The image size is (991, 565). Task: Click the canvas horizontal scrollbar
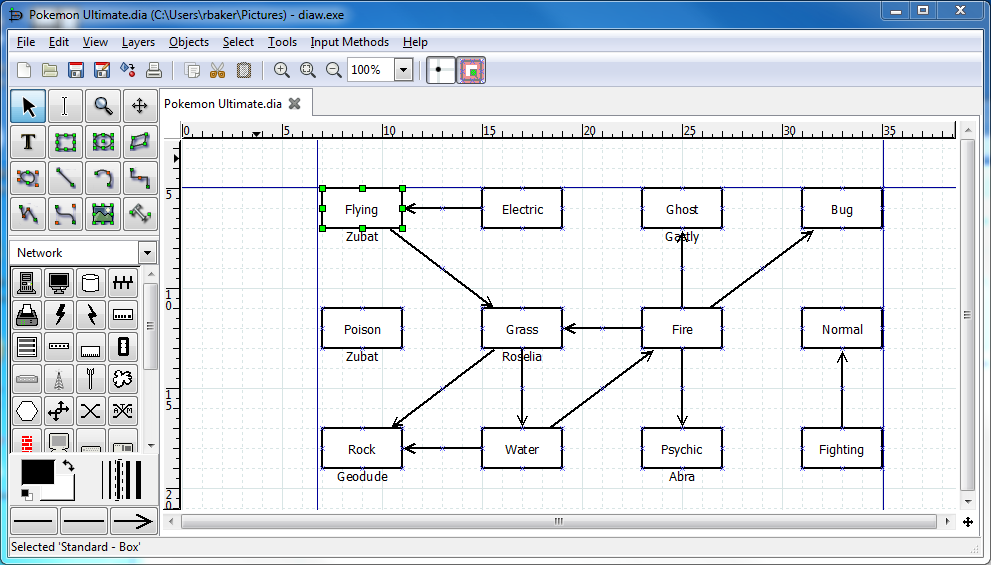pyautogui.click(x=559, y=521)
